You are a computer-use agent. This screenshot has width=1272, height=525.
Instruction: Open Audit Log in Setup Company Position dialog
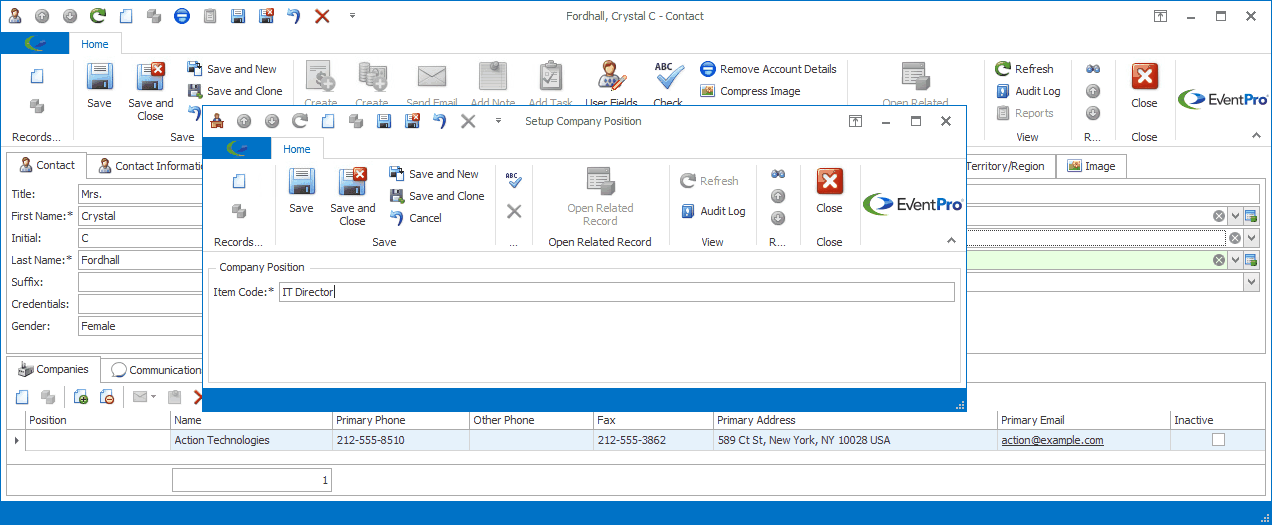pos(713,211)
